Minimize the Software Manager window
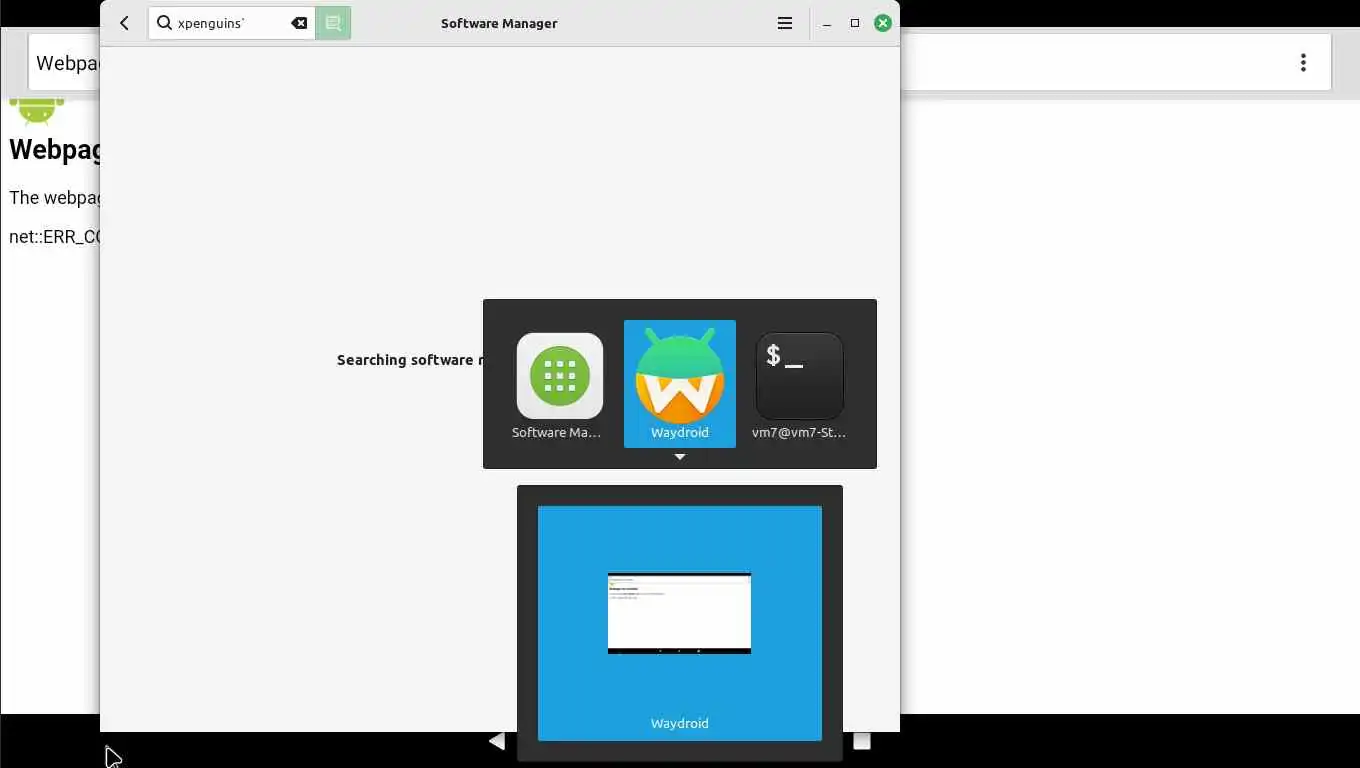 coord(827,23)
